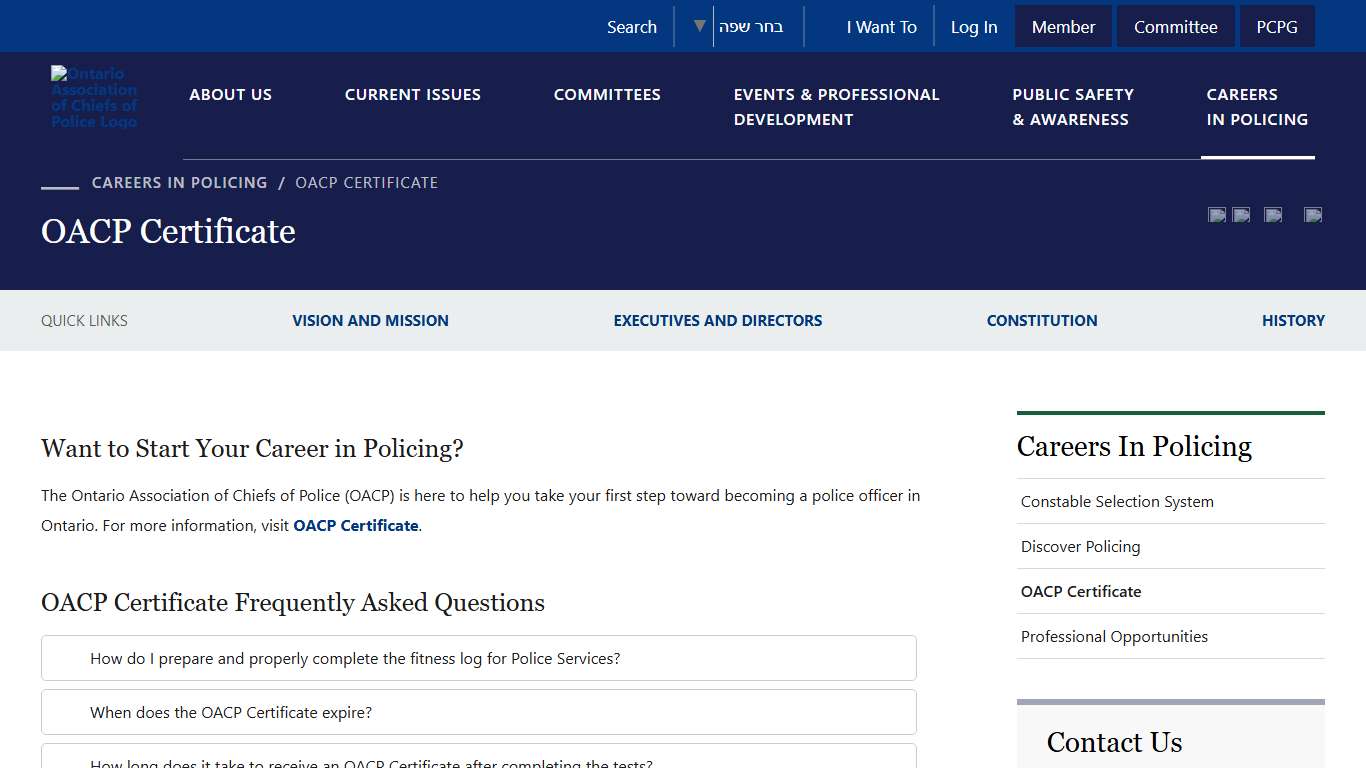
Task: Click Careers in Policing breadcrumb
Action: click(x=179, y=182)
